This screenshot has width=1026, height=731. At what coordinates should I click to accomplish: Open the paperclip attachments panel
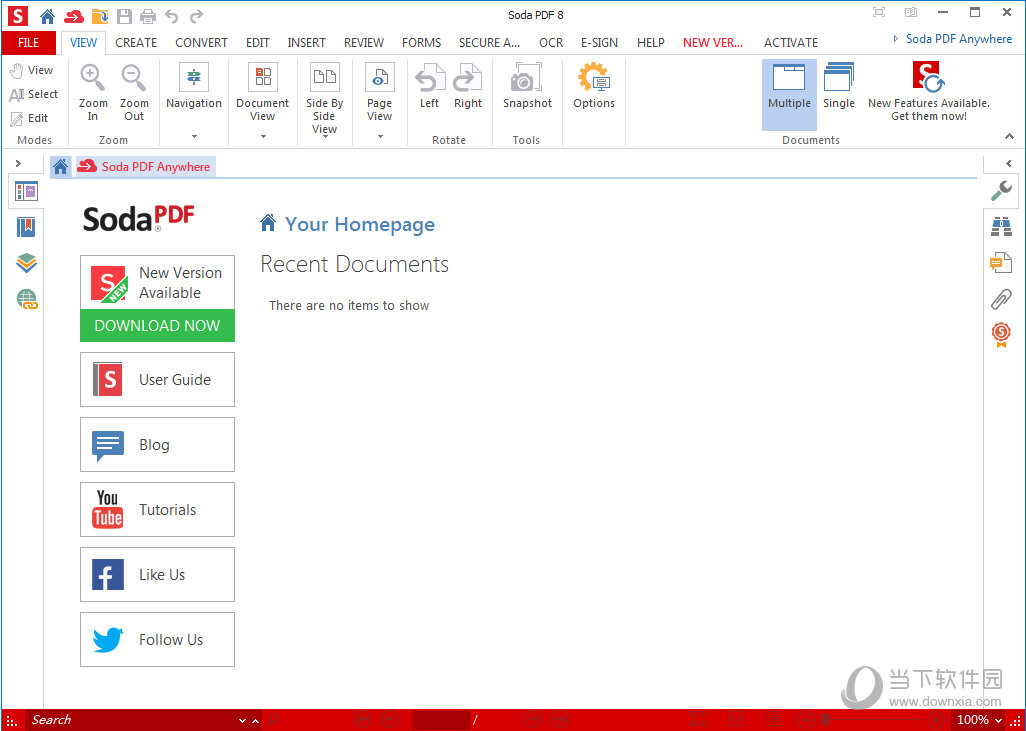point(1001,299)
